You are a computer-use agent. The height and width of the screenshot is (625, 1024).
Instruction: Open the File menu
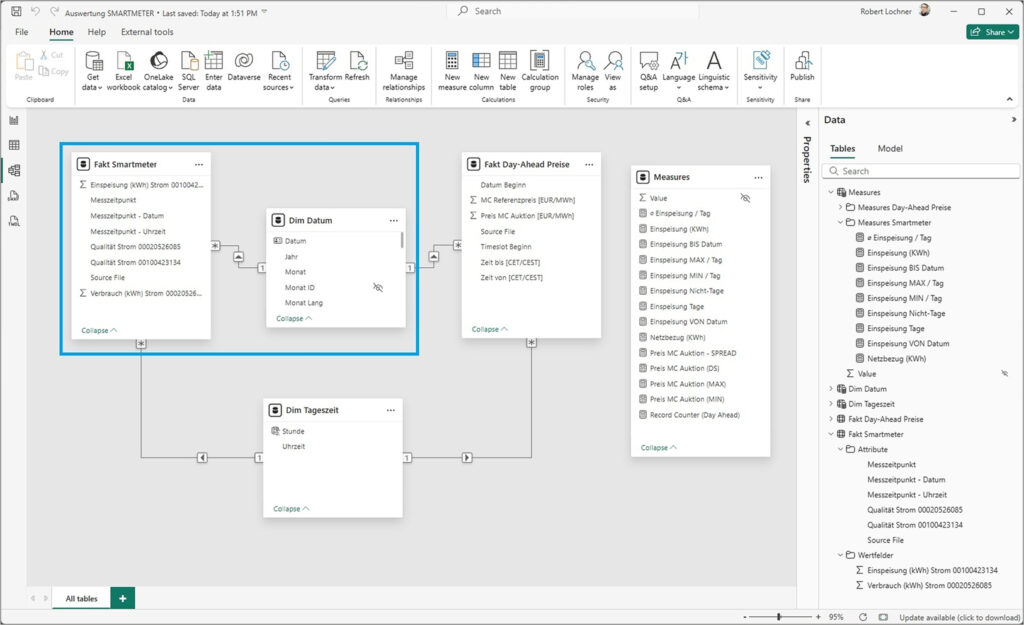point(22,31)
